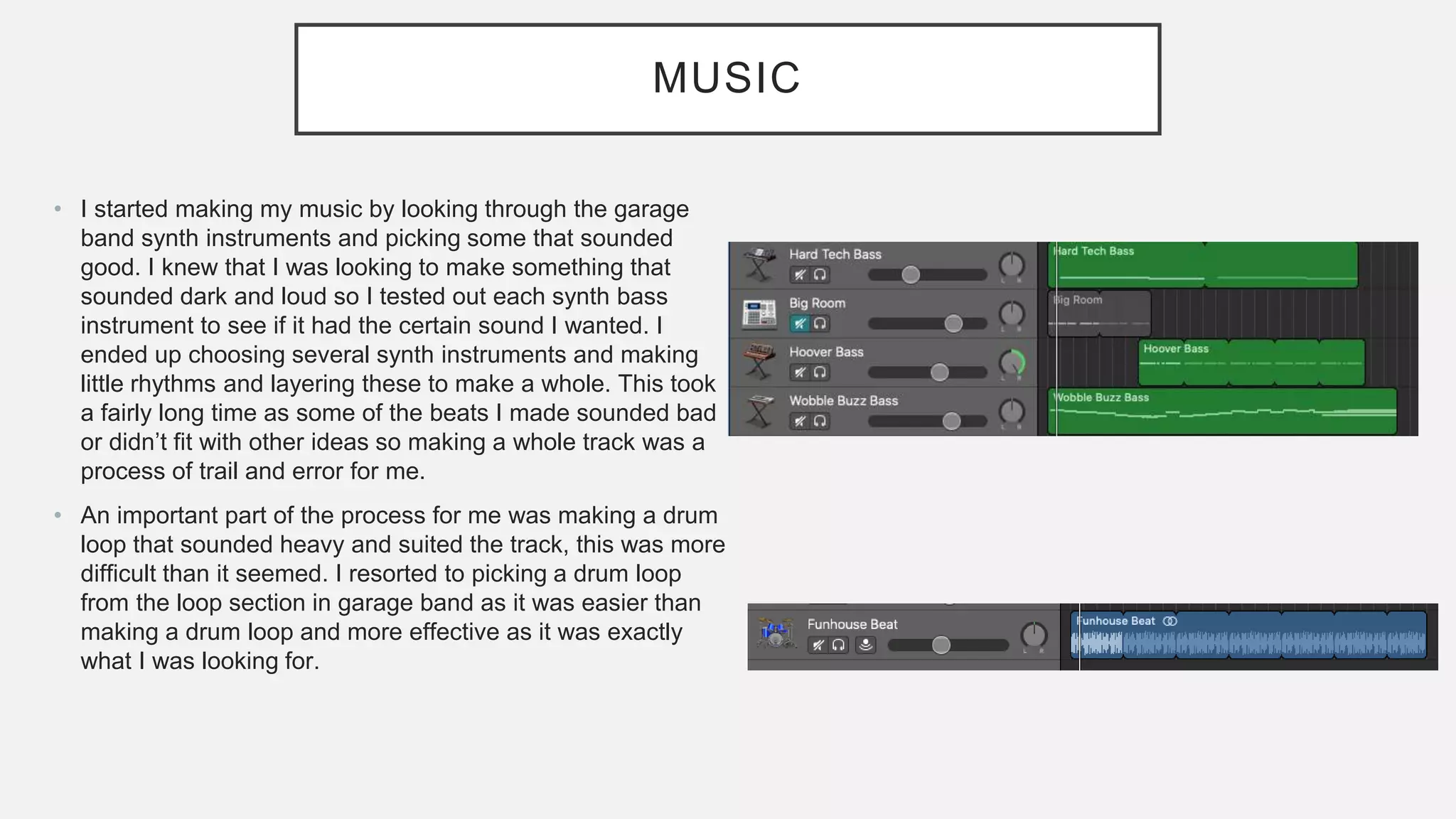Click the Hoover Bass synth instrument icon
Screen dimensions: 1456x819
[x=759, y=362]
